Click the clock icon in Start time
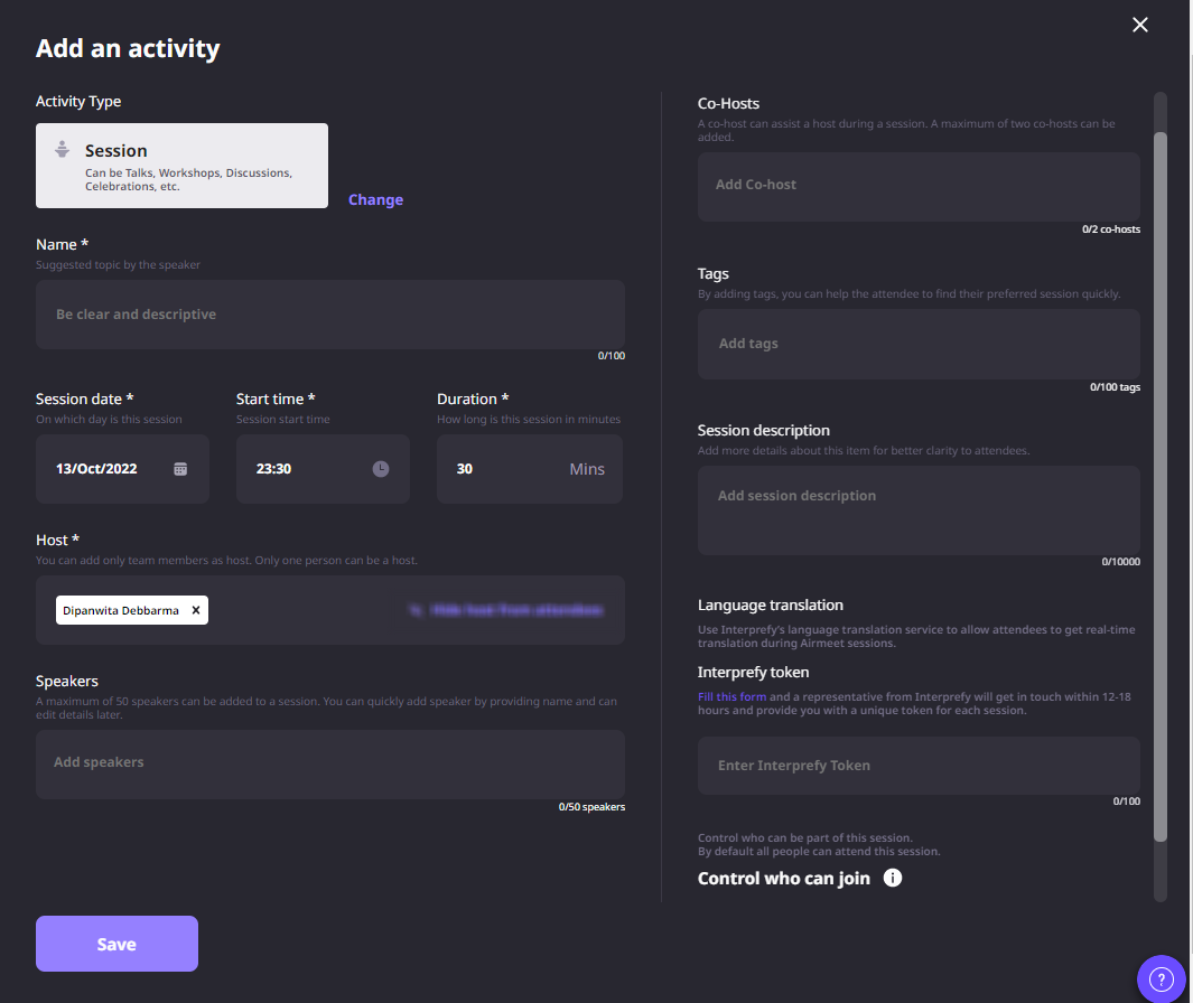Viewport: 1193px width, 1003px height. [380, 468]
